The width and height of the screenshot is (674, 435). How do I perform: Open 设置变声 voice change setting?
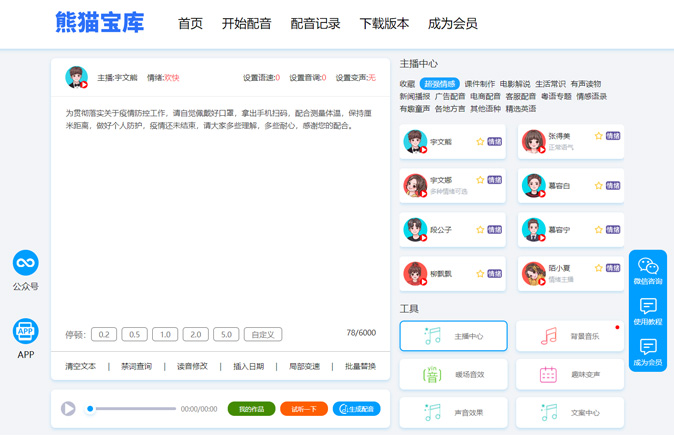(355, 78)
